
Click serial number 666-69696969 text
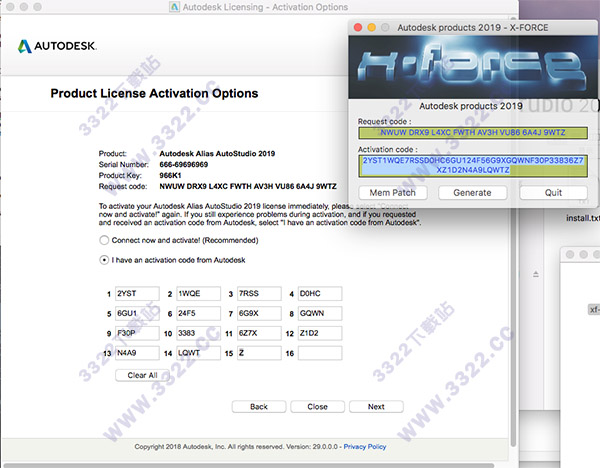tap(184, 165)
